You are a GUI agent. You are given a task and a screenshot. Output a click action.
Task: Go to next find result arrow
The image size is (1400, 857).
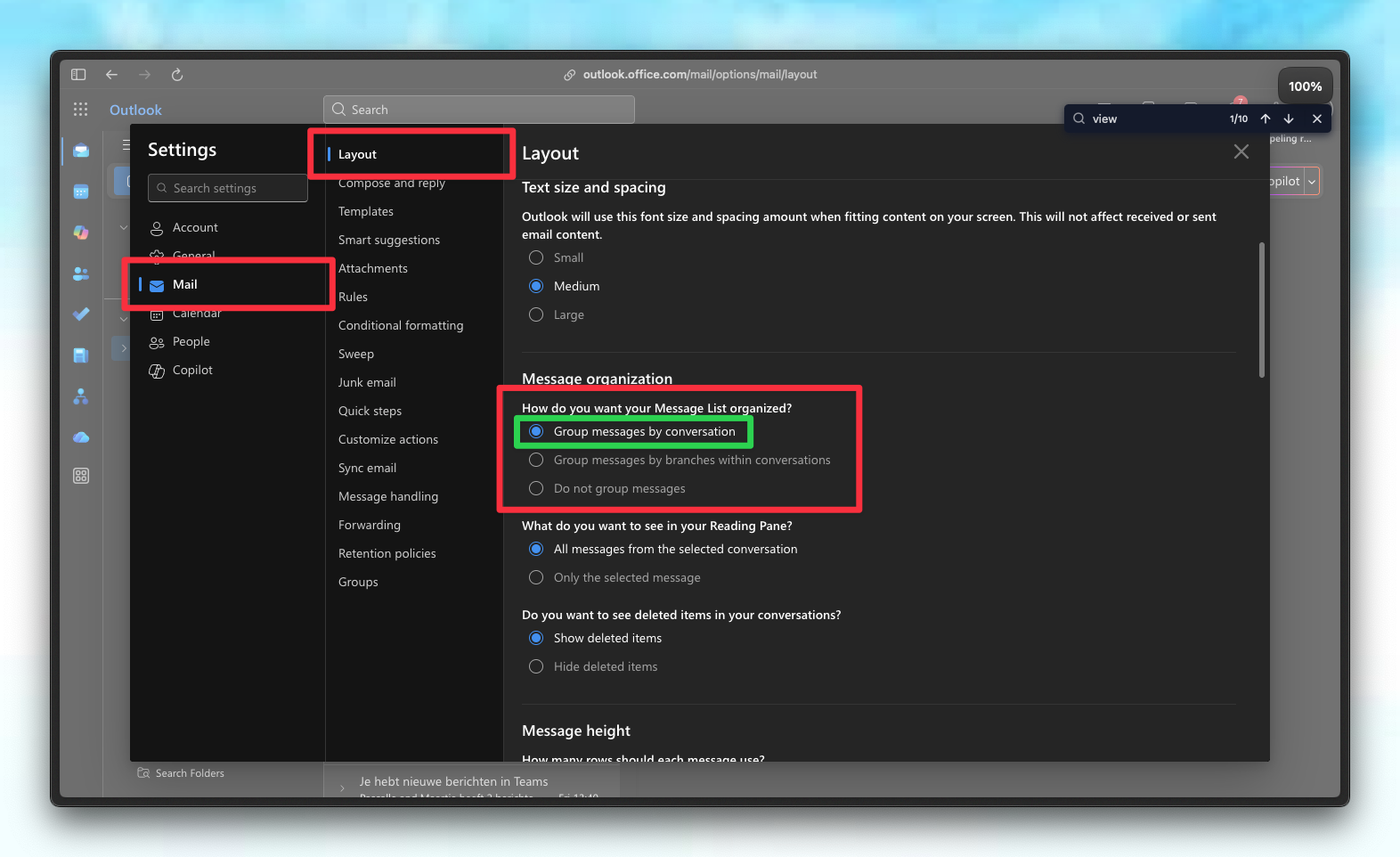pyautogui.click(x=1289, y=118)
